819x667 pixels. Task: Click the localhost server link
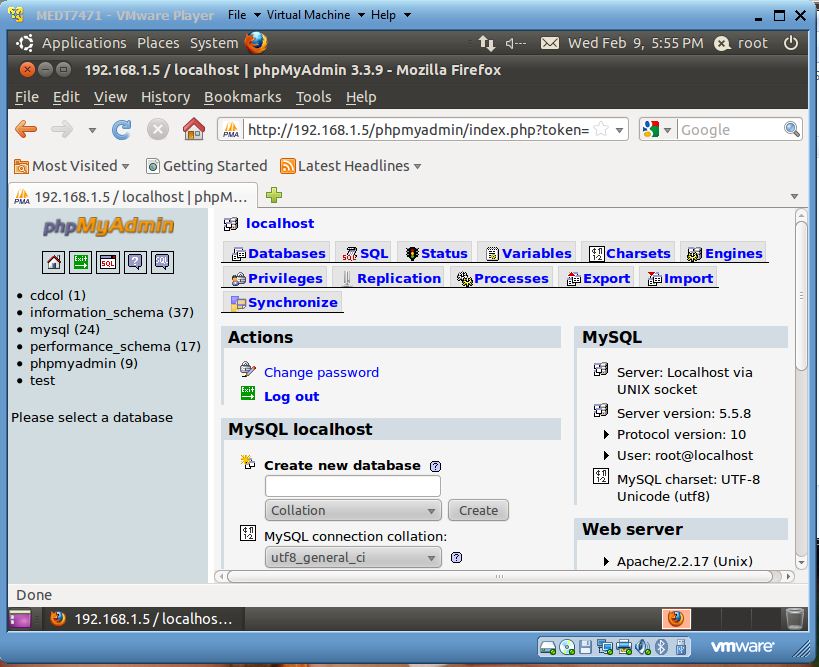pyautogui.click(x=280, y=224)
